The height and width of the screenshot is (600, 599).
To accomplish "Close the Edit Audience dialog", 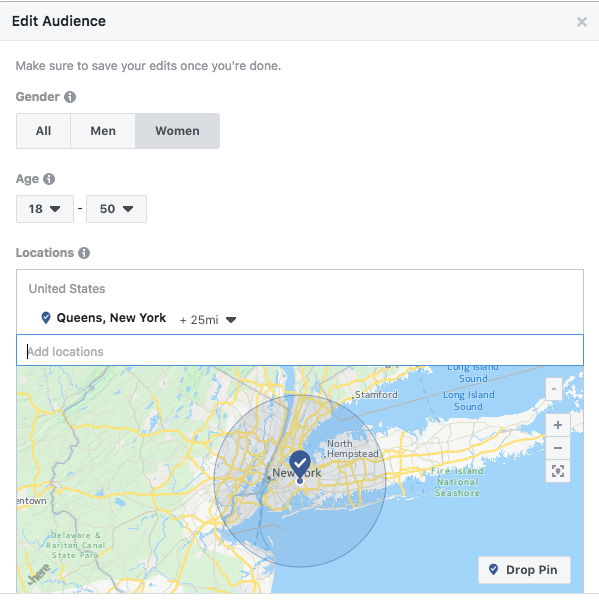I will tap(582, 22).
